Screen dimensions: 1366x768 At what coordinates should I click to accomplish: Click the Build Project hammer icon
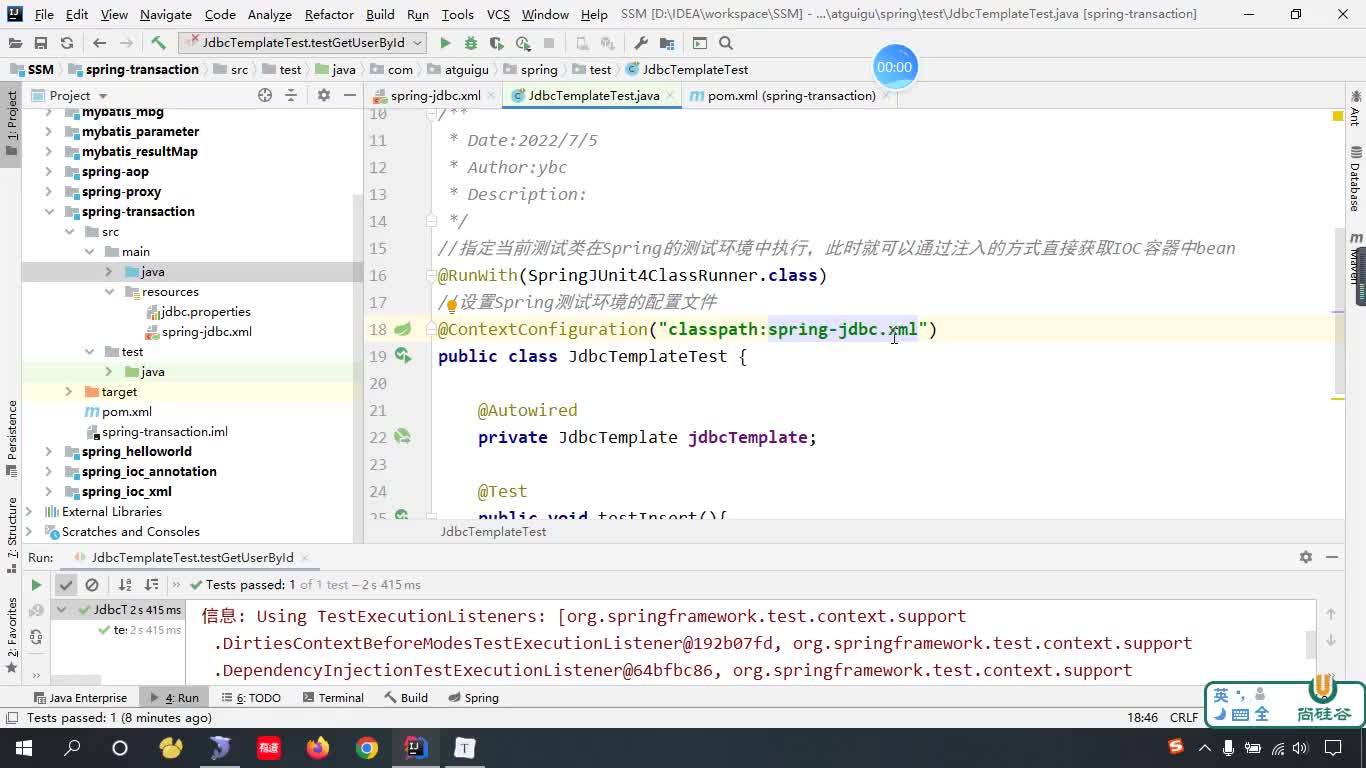(x=158, y=43)
